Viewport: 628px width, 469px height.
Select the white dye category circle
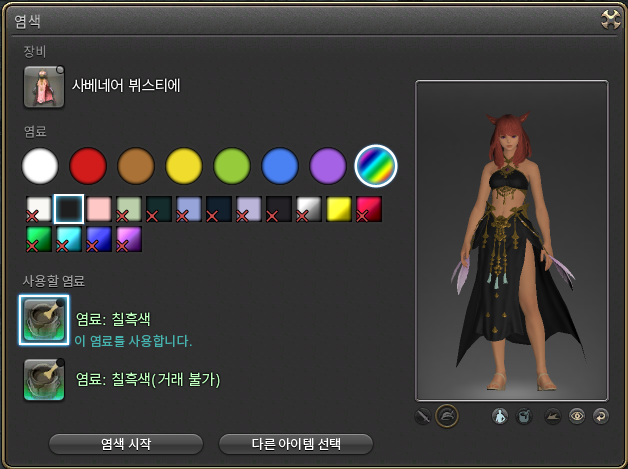point(40,166)
